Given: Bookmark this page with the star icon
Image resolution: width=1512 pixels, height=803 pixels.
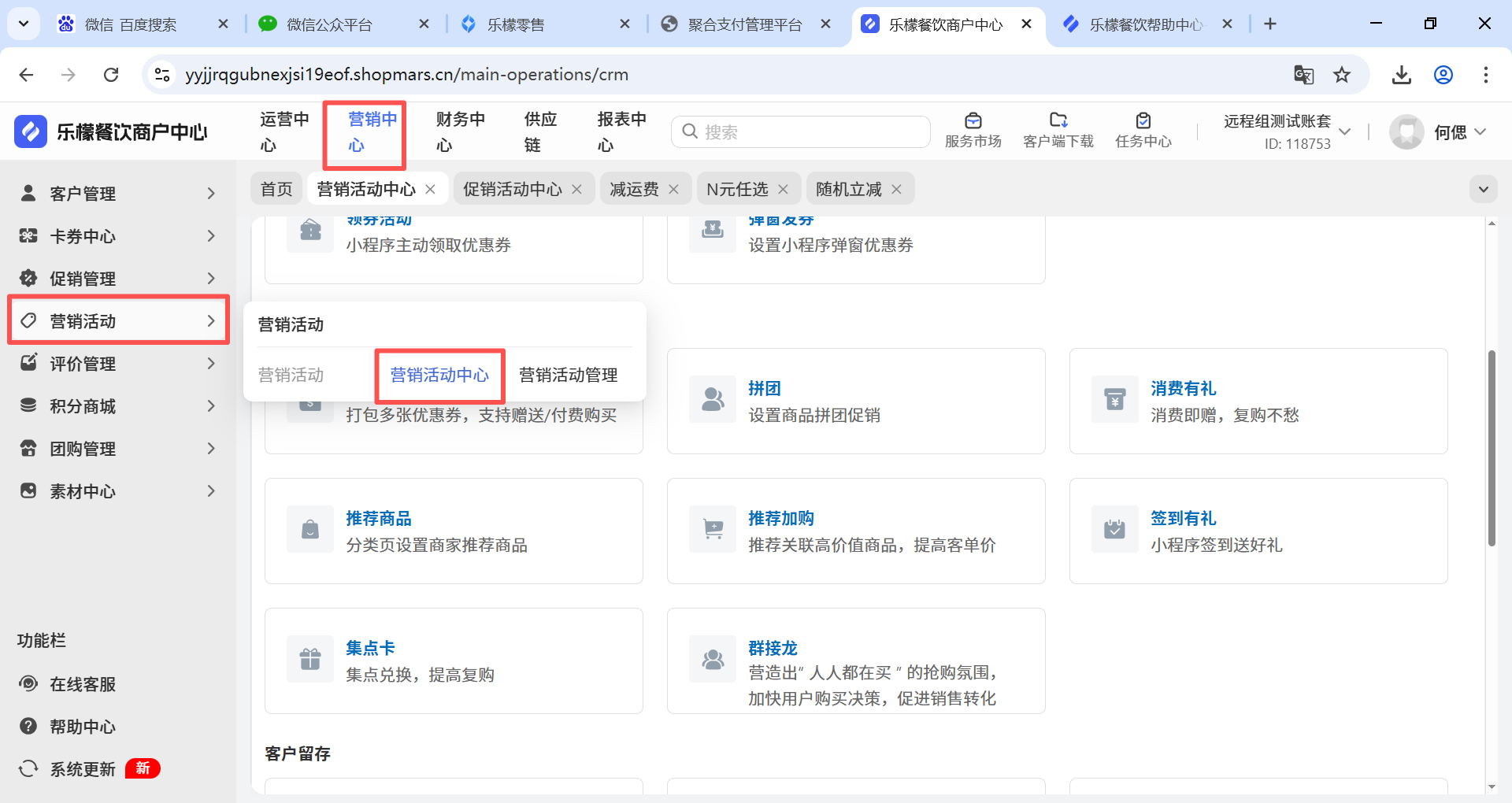Looking at the screenshot, I should pyautogui.click(x=1342, y=75).
